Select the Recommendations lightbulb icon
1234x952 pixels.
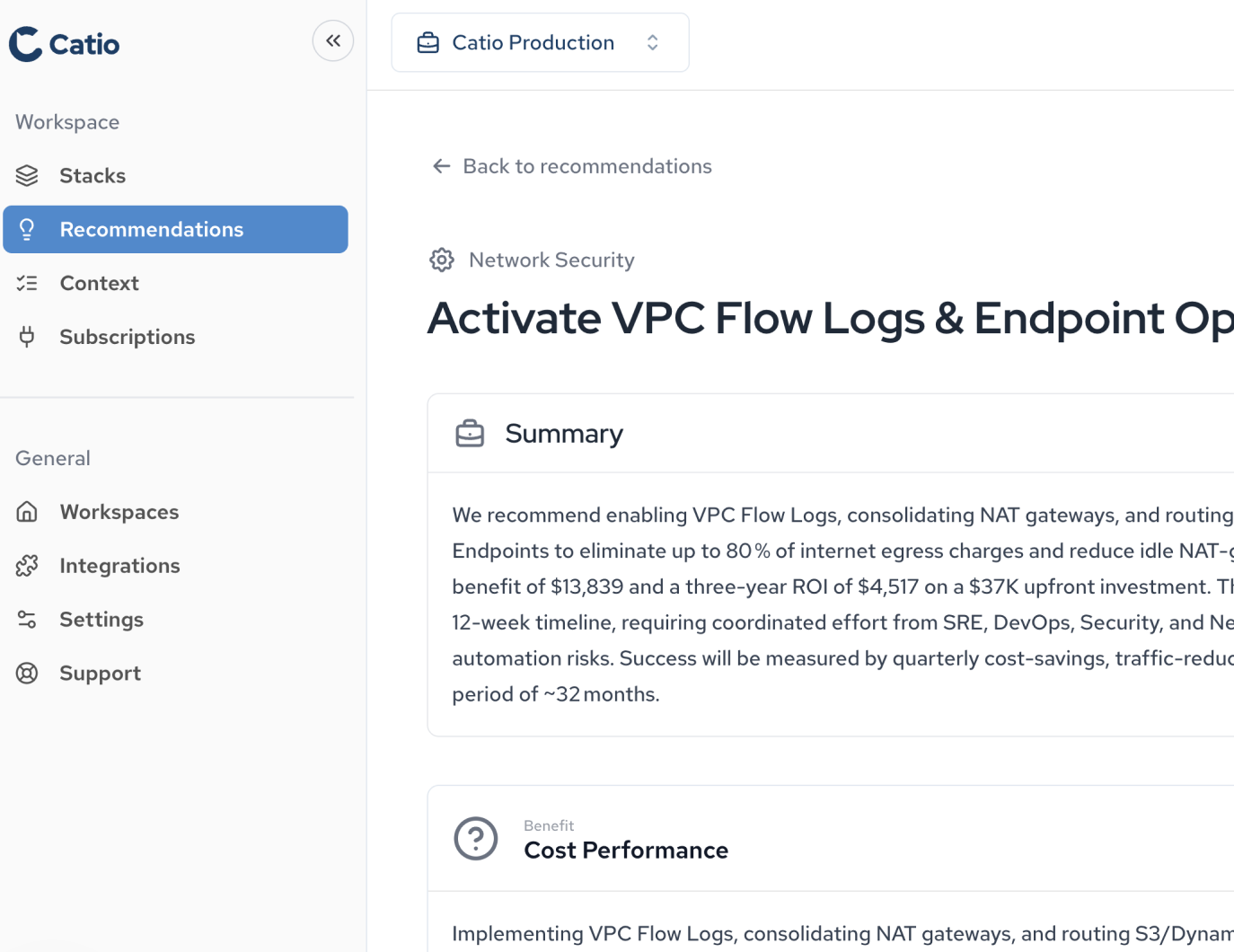pos(26,229)
